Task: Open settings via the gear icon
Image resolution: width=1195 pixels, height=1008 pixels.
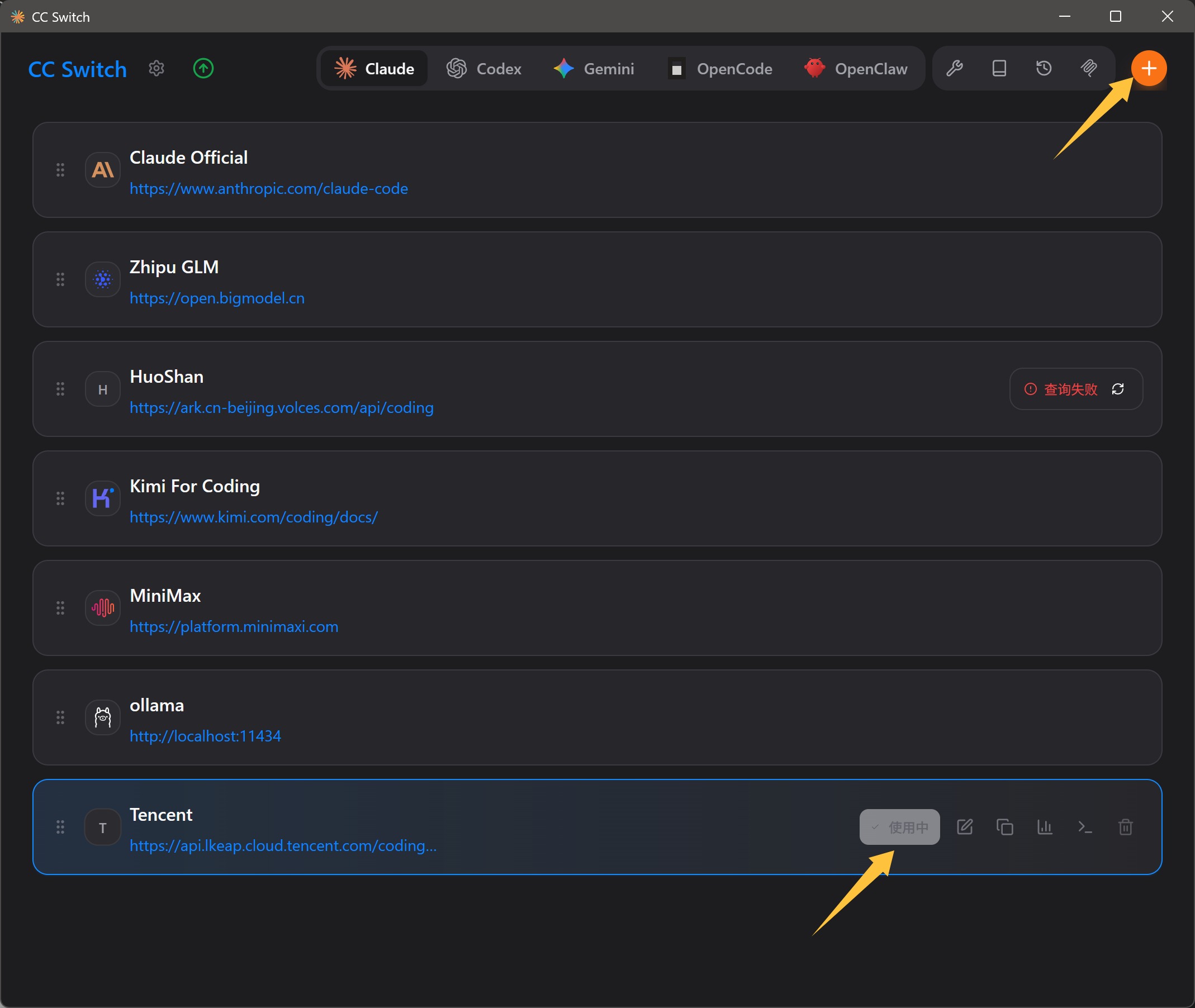Action: (156, 69)
